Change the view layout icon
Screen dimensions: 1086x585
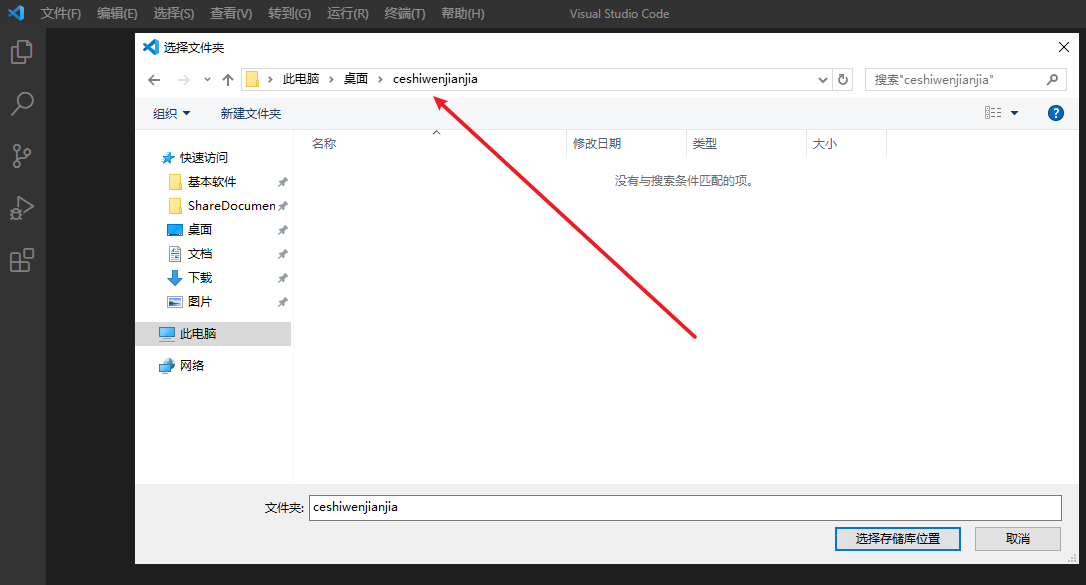[x=993, y=113]
